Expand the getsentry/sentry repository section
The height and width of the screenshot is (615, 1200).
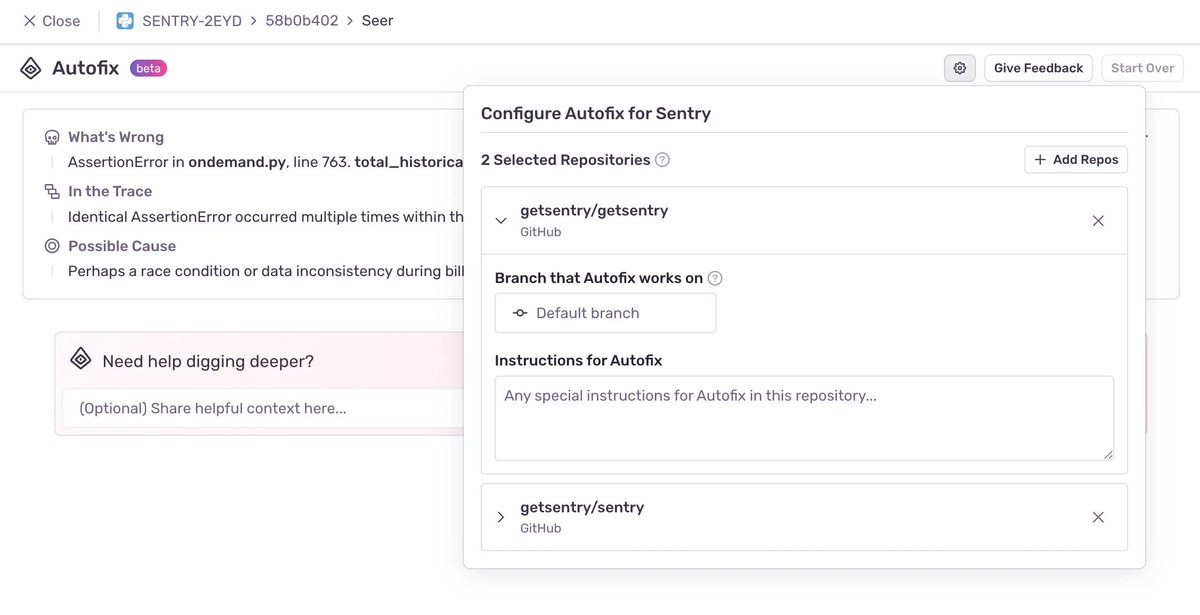tap(501, 517)
